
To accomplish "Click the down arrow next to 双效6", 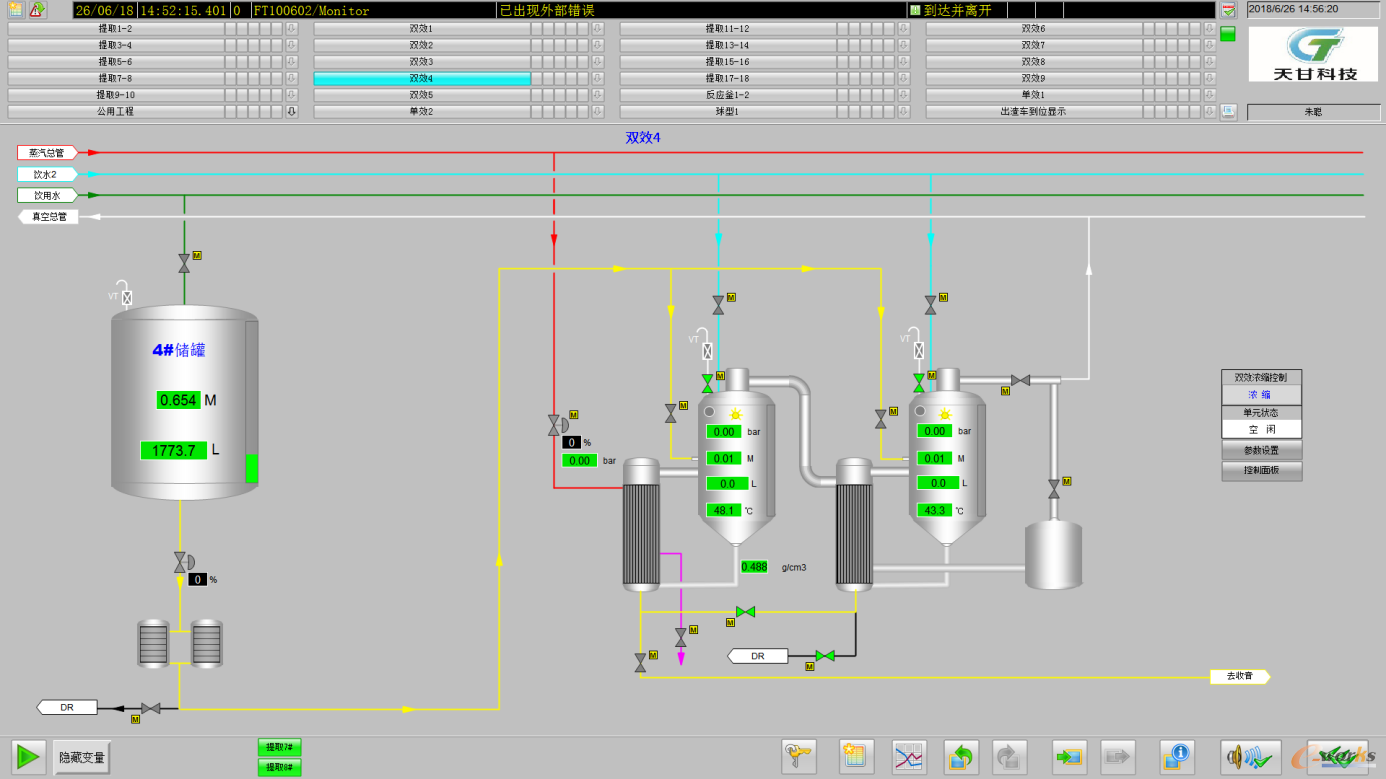I will coord(1210,29).
